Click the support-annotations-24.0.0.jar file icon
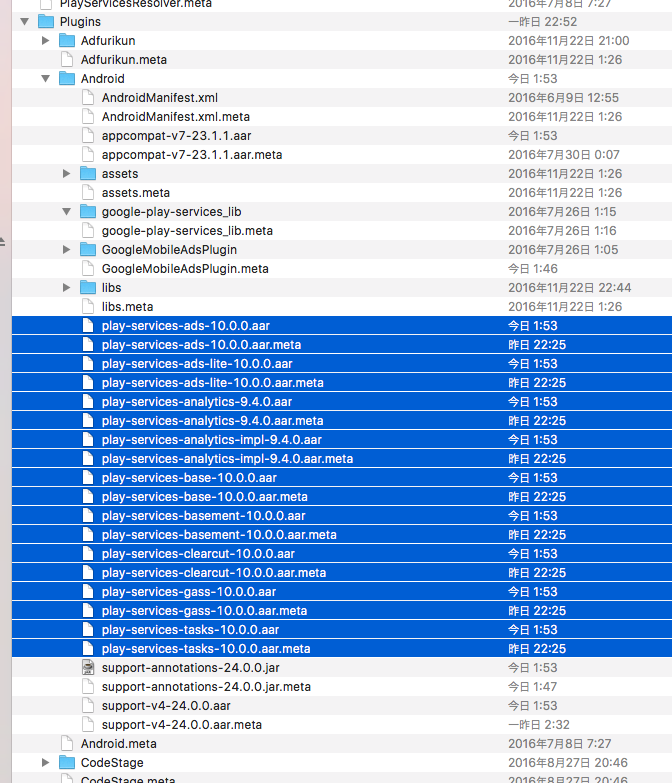Viewport: 672px width, 783px height. click(88, 668)
